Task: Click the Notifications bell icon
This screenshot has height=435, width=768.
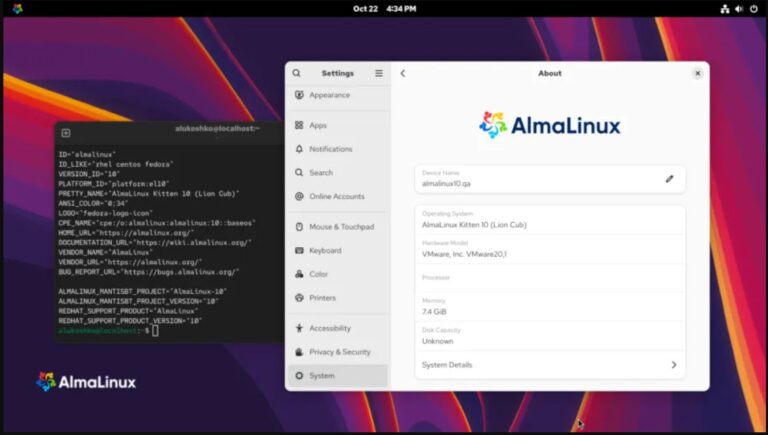Action: [x=299, y=149]
